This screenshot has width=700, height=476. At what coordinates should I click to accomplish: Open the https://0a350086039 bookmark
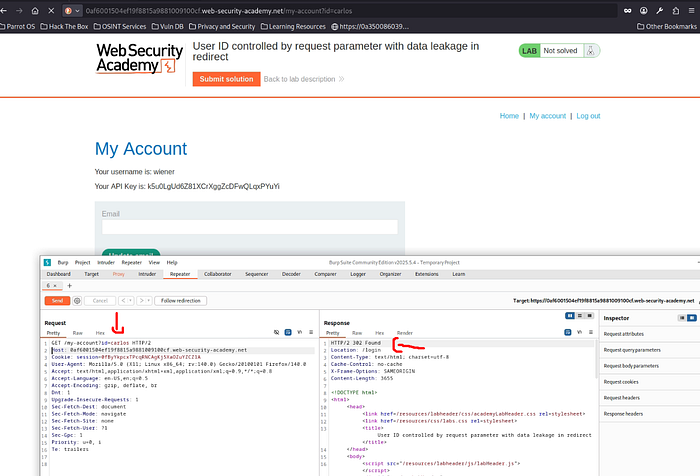[370, 27]
